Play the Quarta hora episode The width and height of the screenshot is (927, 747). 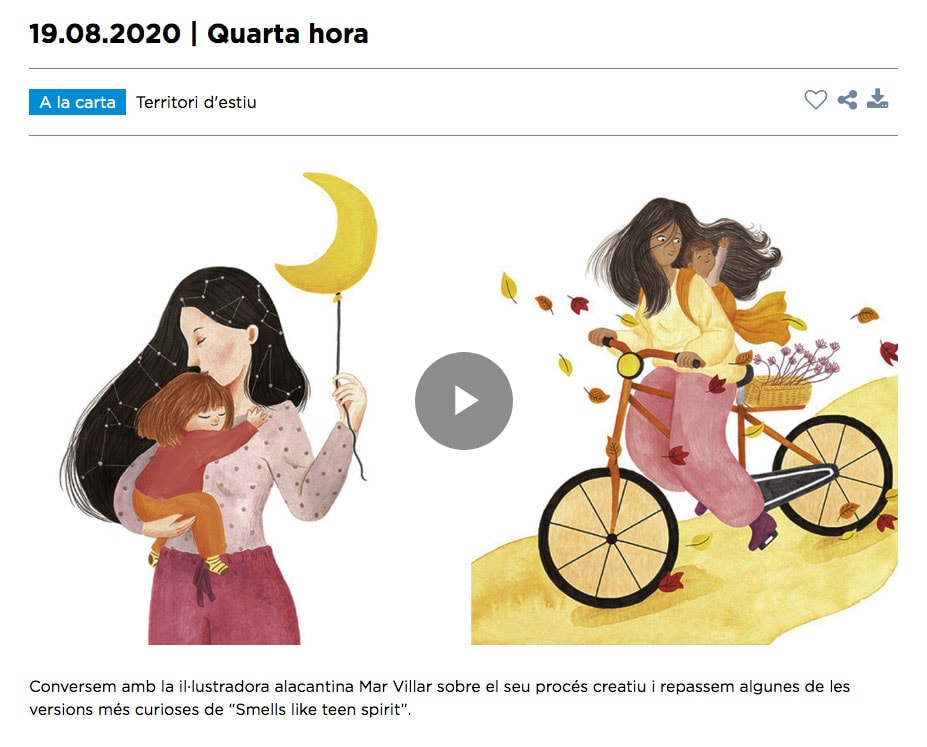(x=464, y=401)
